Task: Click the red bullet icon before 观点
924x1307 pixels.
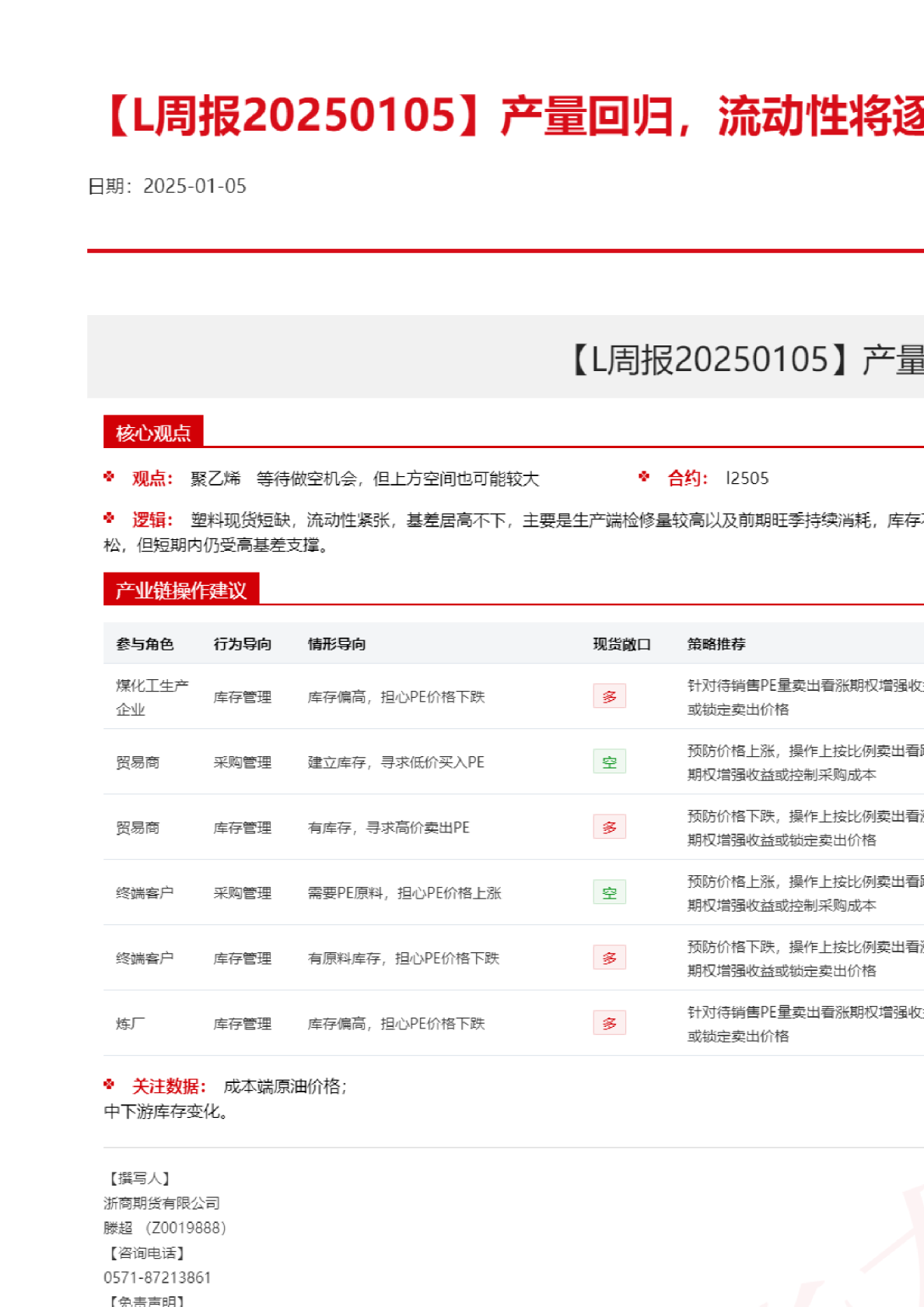Action: click(109, 477)
